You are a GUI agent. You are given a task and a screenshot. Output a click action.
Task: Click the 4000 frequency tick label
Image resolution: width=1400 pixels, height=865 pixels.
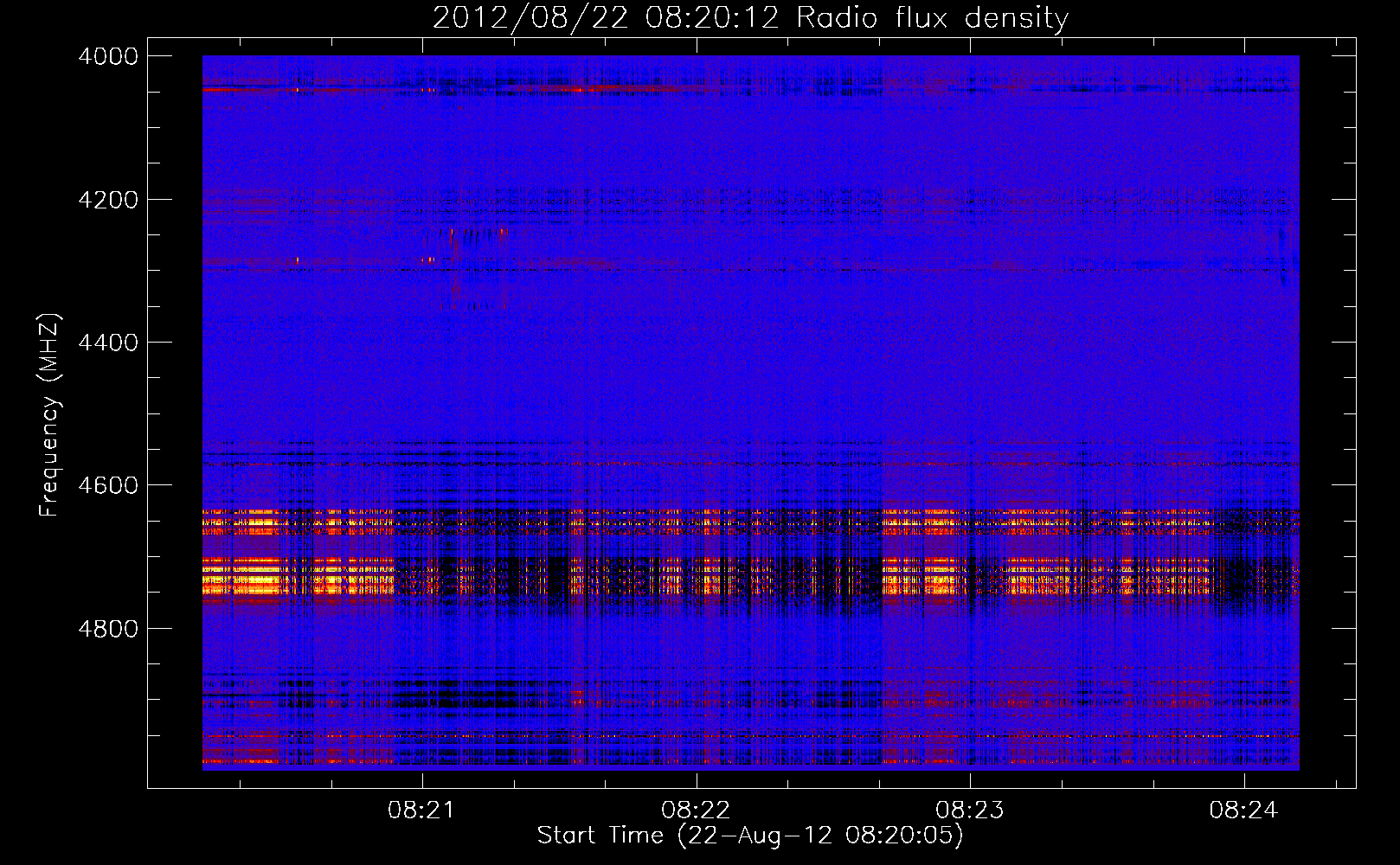tap(108, 56)
